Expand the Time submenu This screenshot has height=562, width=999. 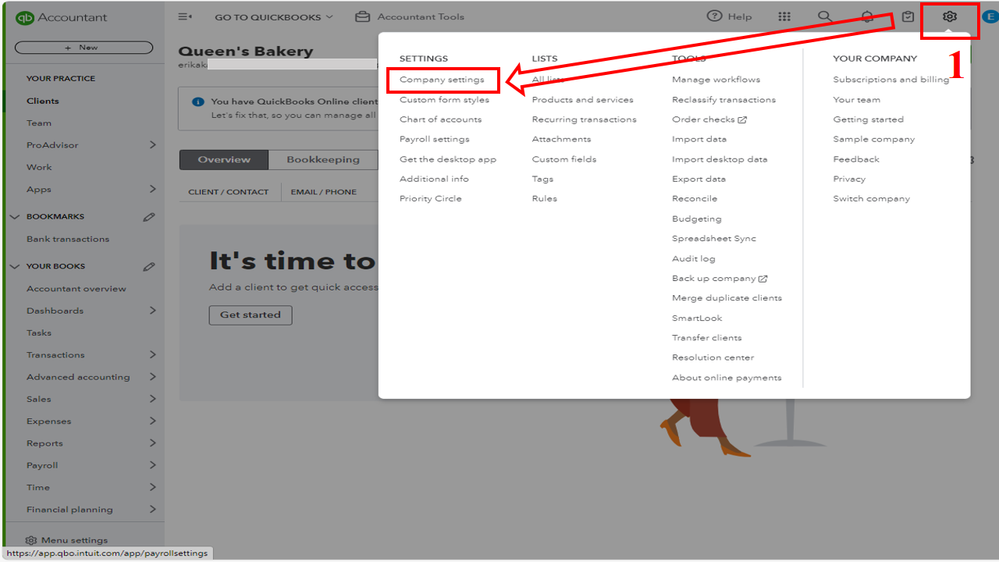[153, 487]
